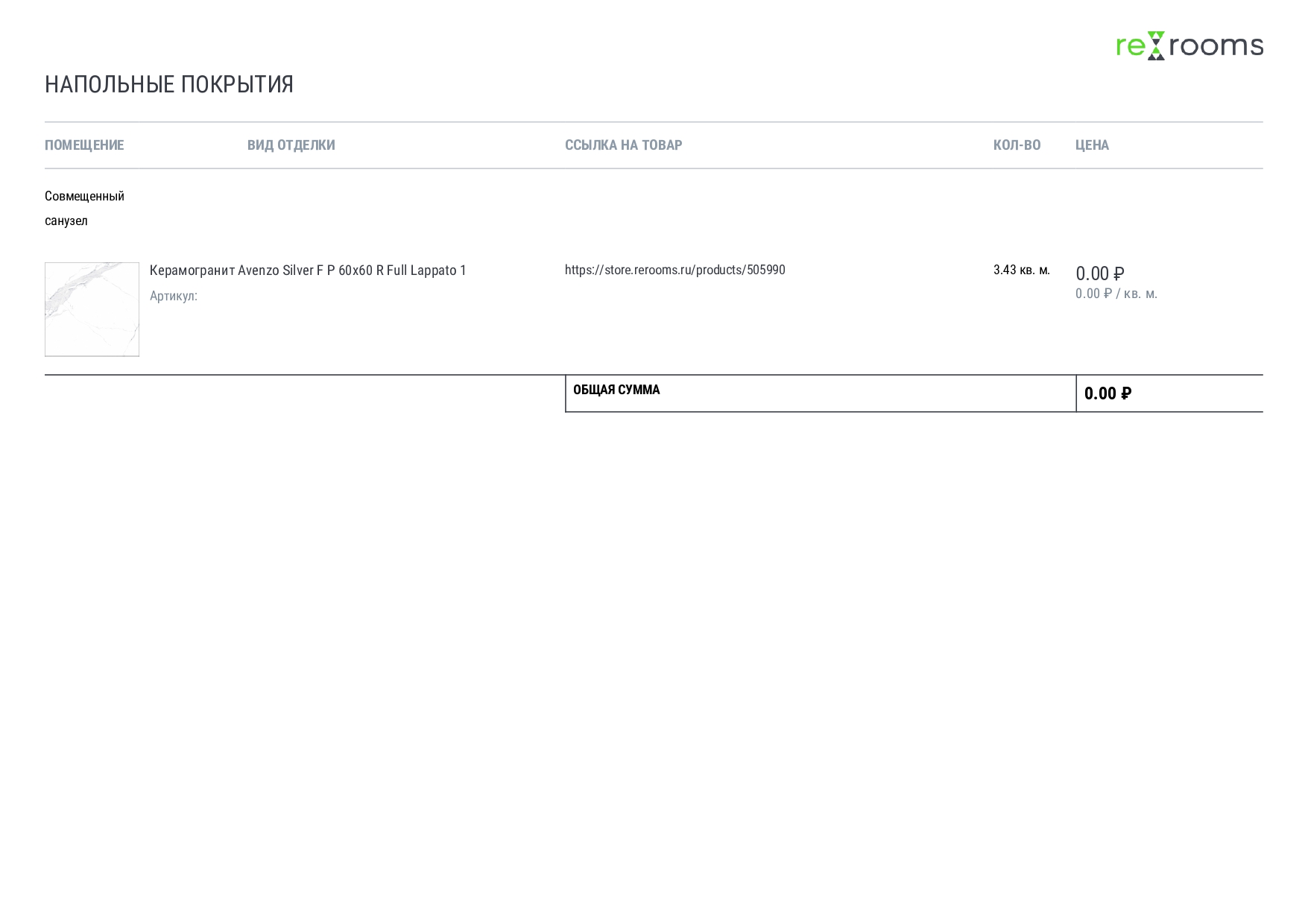1308x924 pixels.
Task: Click the Артикул label under product
Action: tap(173, 296)
